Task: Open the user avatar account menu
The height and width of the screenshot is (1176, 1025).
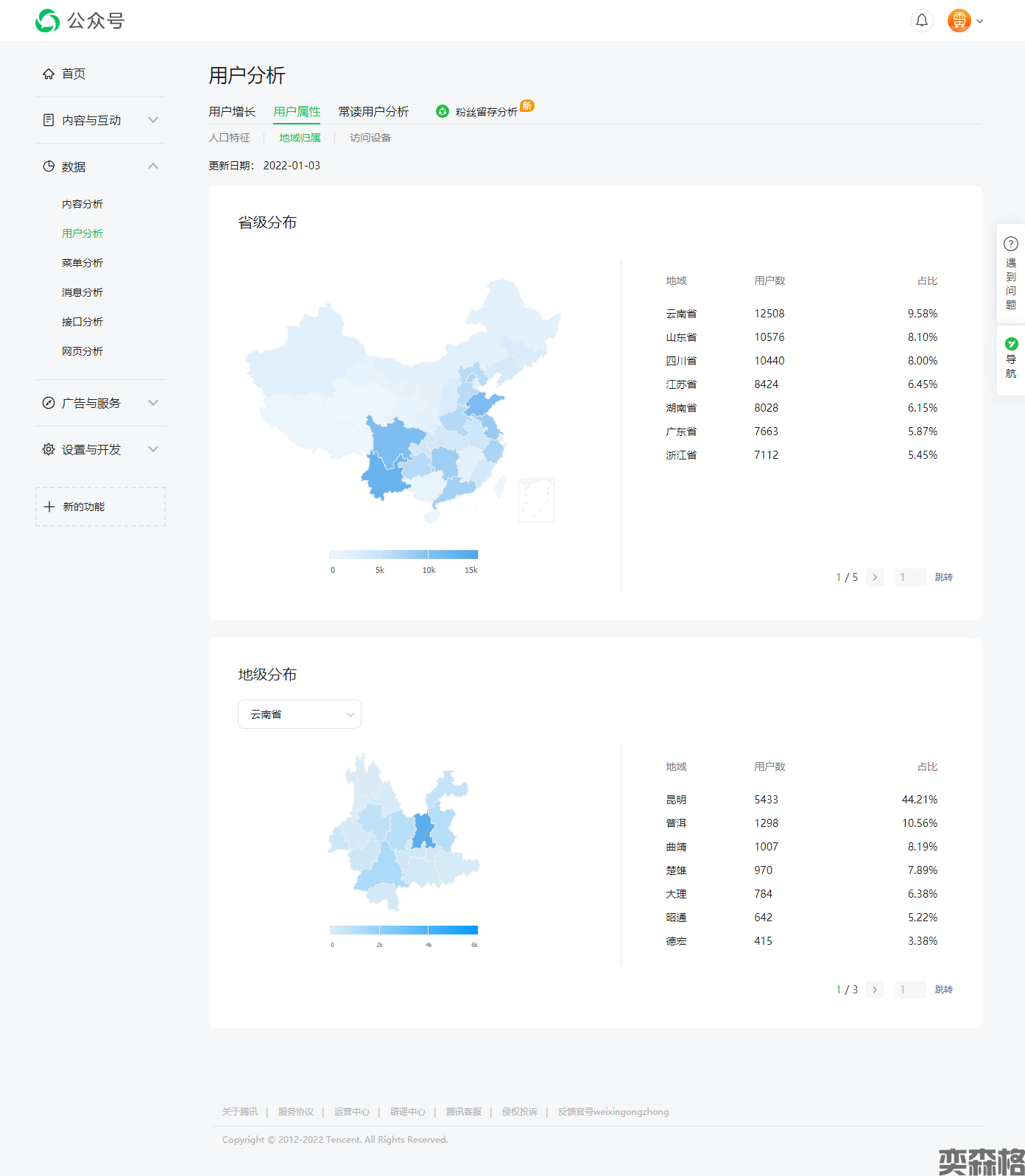Action: tap(959, 21)
